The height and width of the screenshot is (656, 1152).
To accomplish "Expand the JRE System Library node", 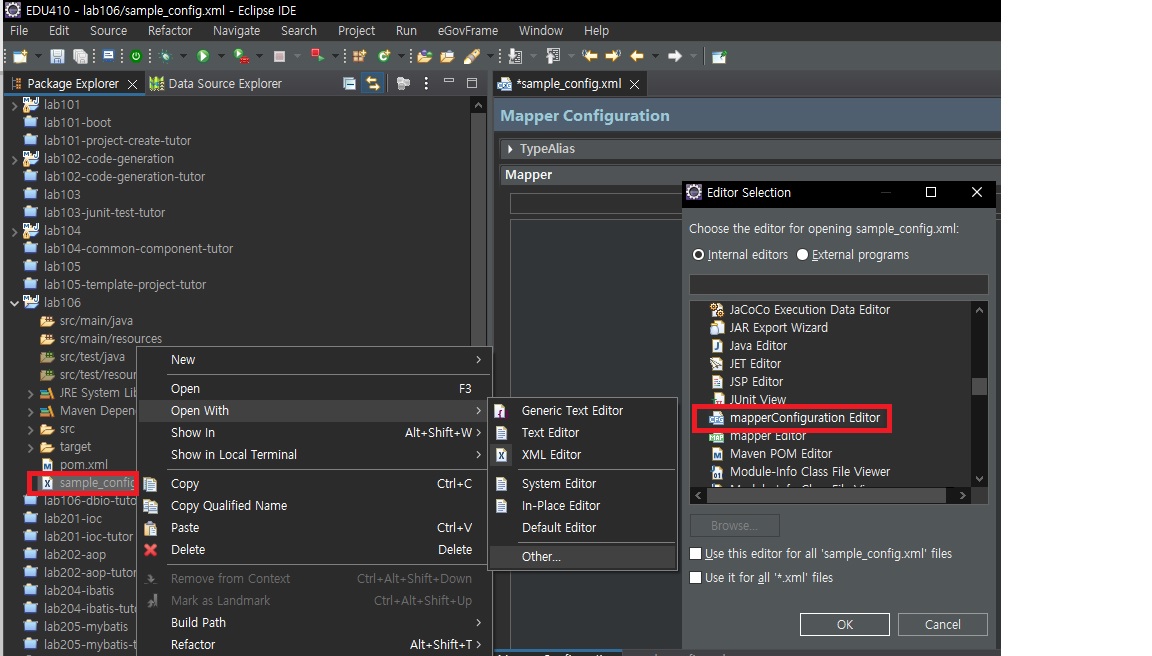I will 30,393.
